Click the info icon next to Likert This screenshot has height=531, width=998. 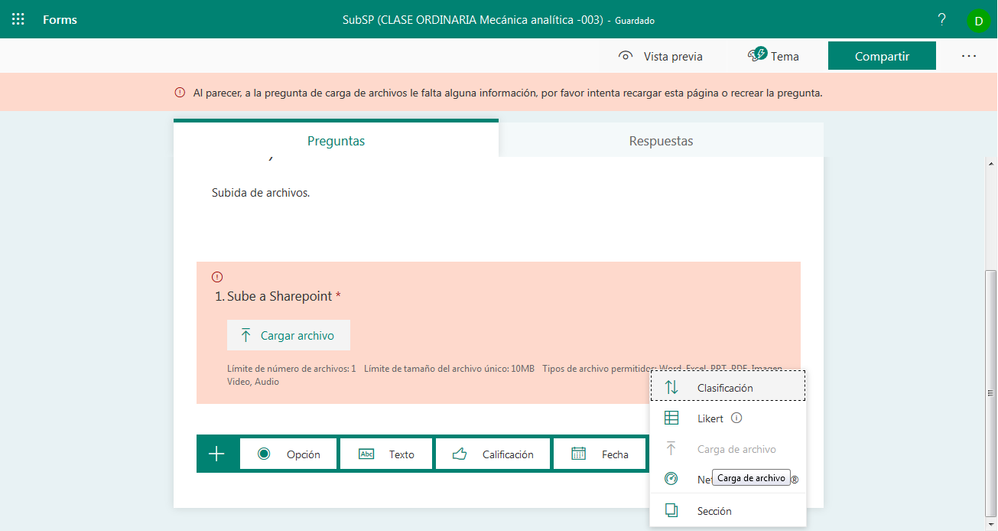(736, 418)
